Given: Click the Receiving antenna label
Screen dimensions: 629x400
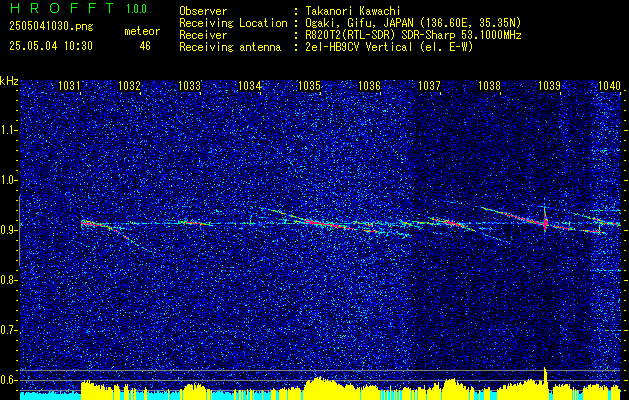Looking at the screenshot, I should 230,47.
